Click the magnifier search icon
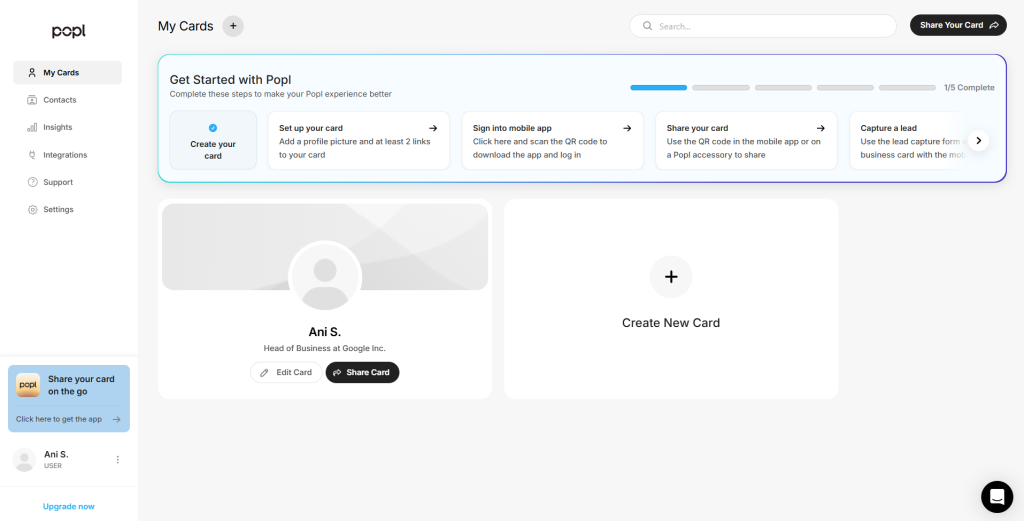Image resolution: width=1024 pixels, height=521 pixels. pos(647,26)
